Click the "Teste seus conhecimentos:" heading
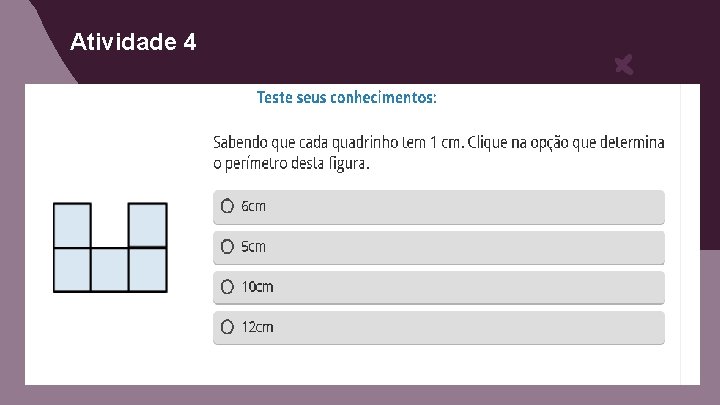 pyautogui.click(x=346, y=98)
